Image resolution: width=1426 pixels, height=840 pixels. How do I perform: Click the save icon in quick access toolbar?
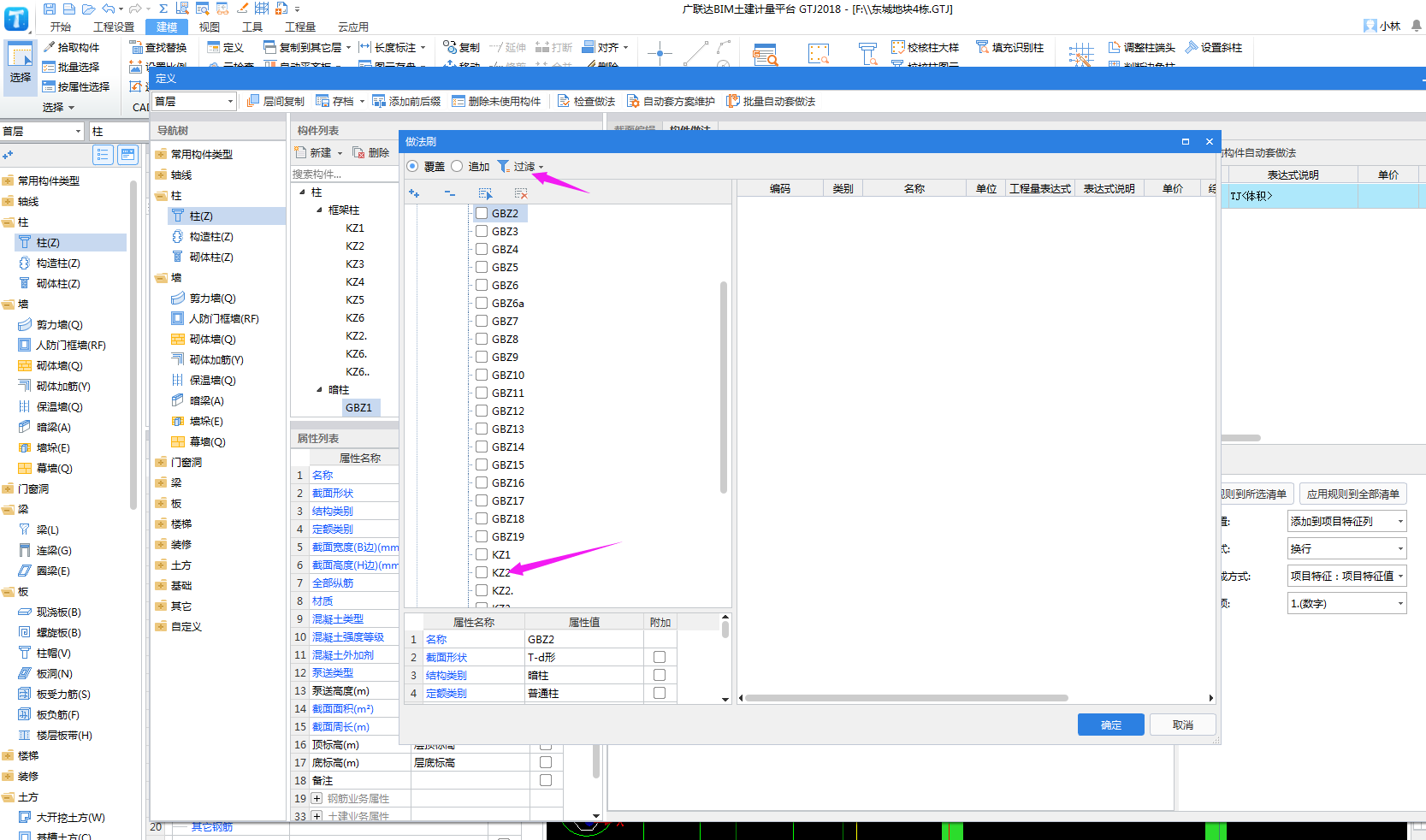coord(50,9)
